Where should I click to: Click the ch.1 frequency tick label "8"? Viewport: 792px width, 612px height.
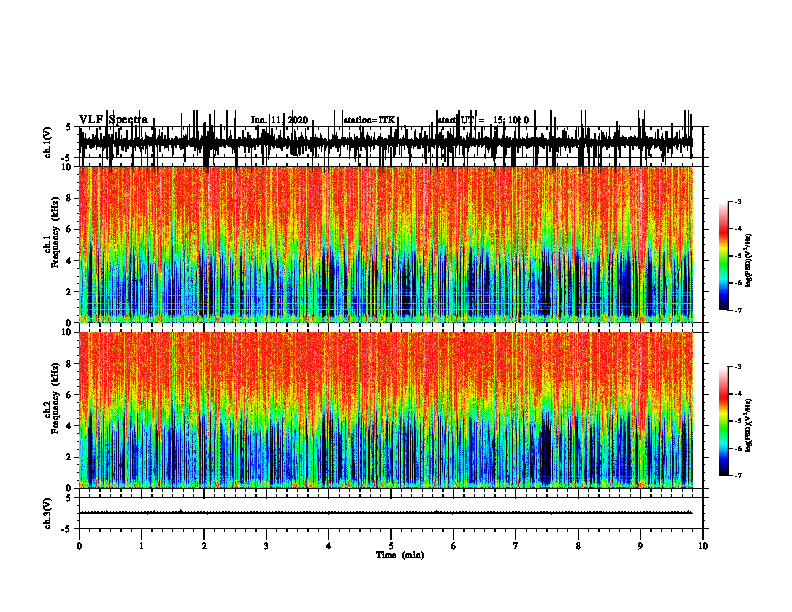tap(69, 198)
